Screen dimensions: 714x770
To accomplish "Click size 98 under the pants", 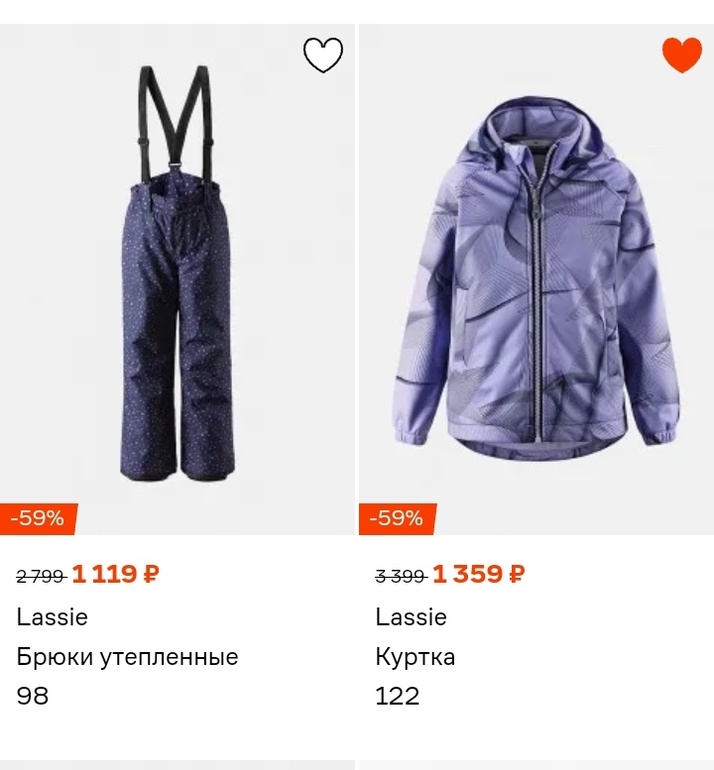I will [33, 696].
